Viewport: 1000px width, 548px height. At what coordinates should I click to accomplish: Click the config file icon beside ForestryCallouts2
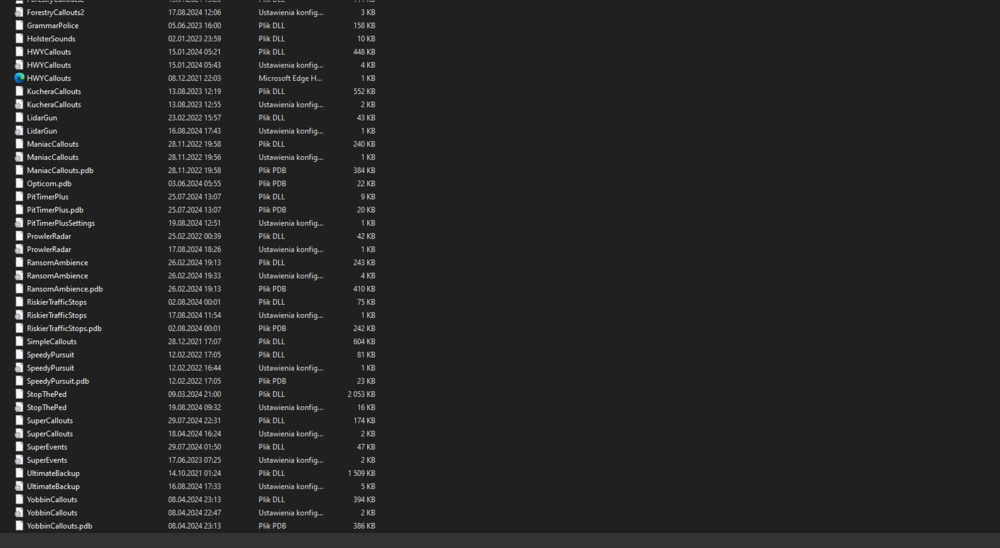tap(19, 12)
